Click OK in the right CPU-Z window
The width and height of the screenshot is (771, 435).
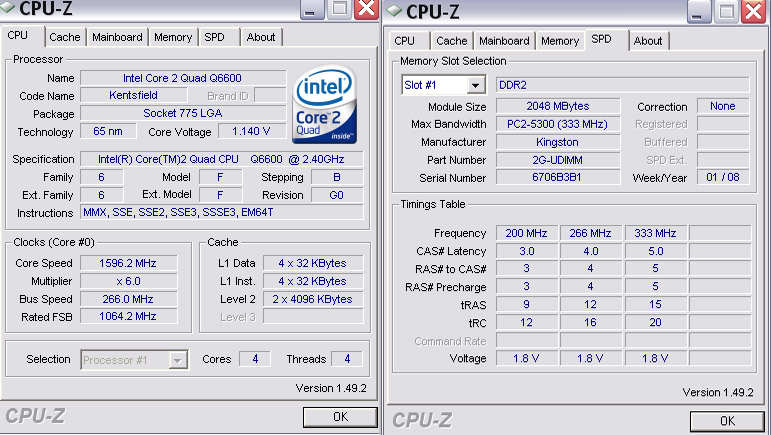(x=728, y=421)
